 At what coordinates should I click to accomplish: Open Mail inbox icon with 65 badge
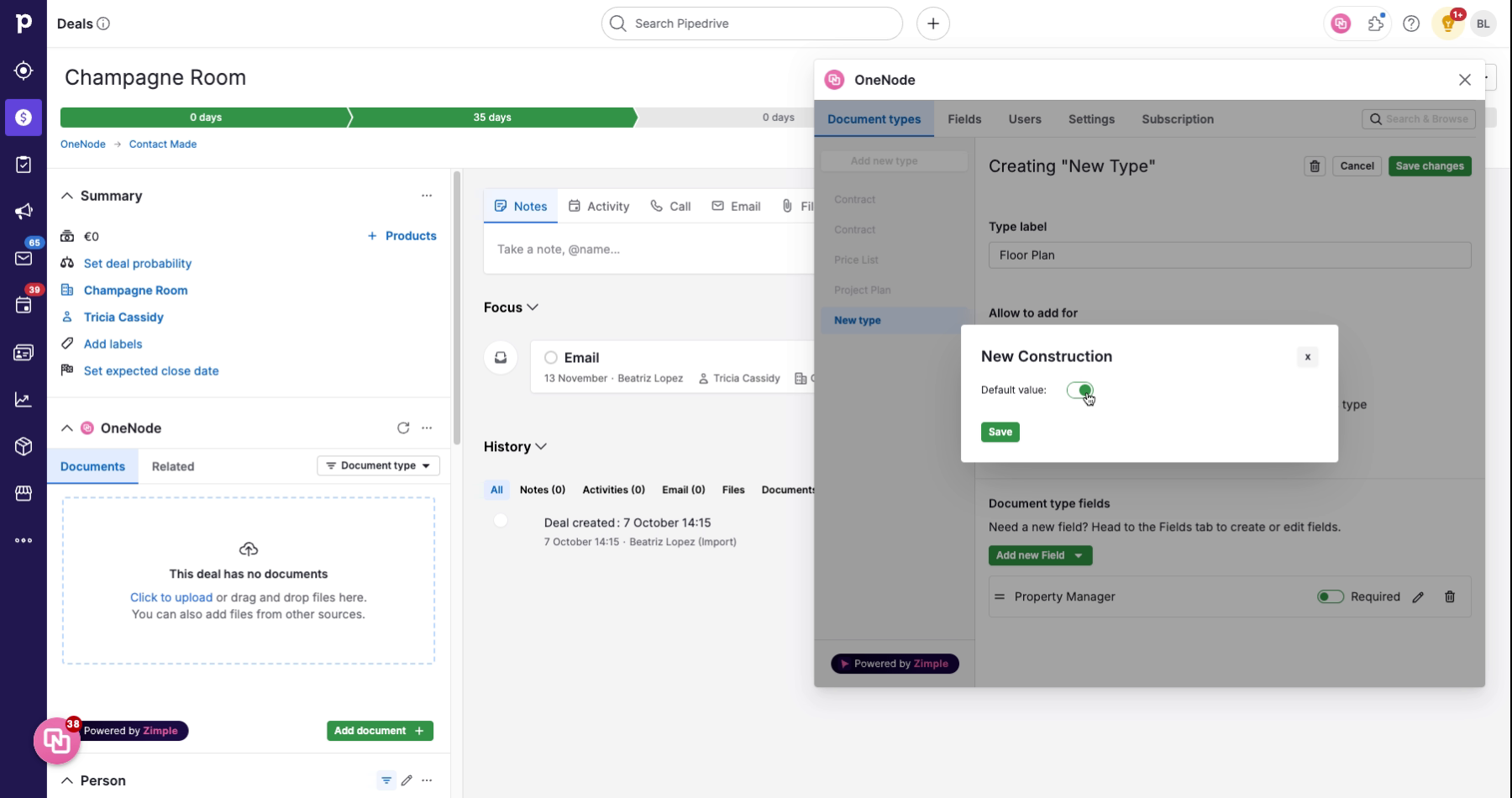pyautogui.click(x=24, y=259)
